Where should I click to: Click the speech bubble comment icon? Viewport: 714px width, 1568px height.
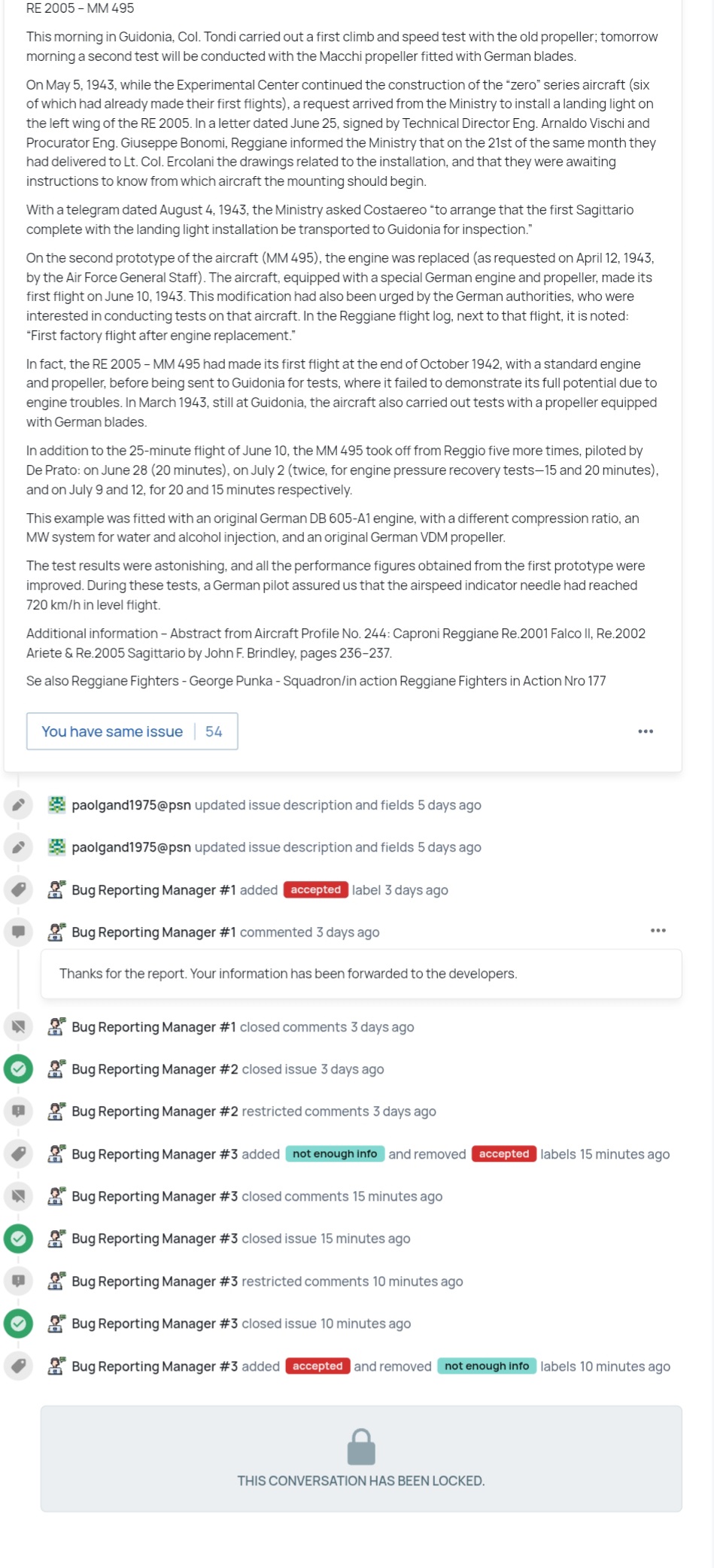point(19,932)
